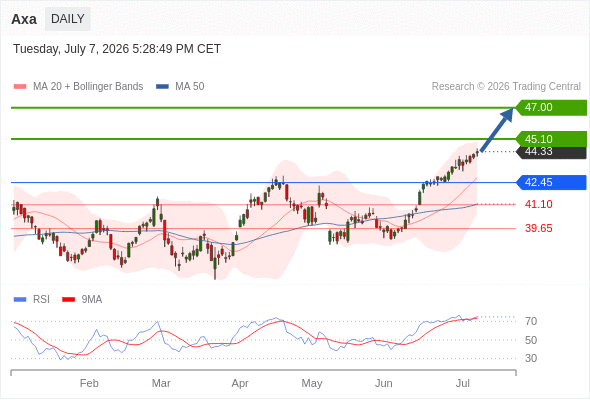Viewport: 590px width, 400px height.
Task: Click the Feb axis label
Action: (x=89, y=383)
